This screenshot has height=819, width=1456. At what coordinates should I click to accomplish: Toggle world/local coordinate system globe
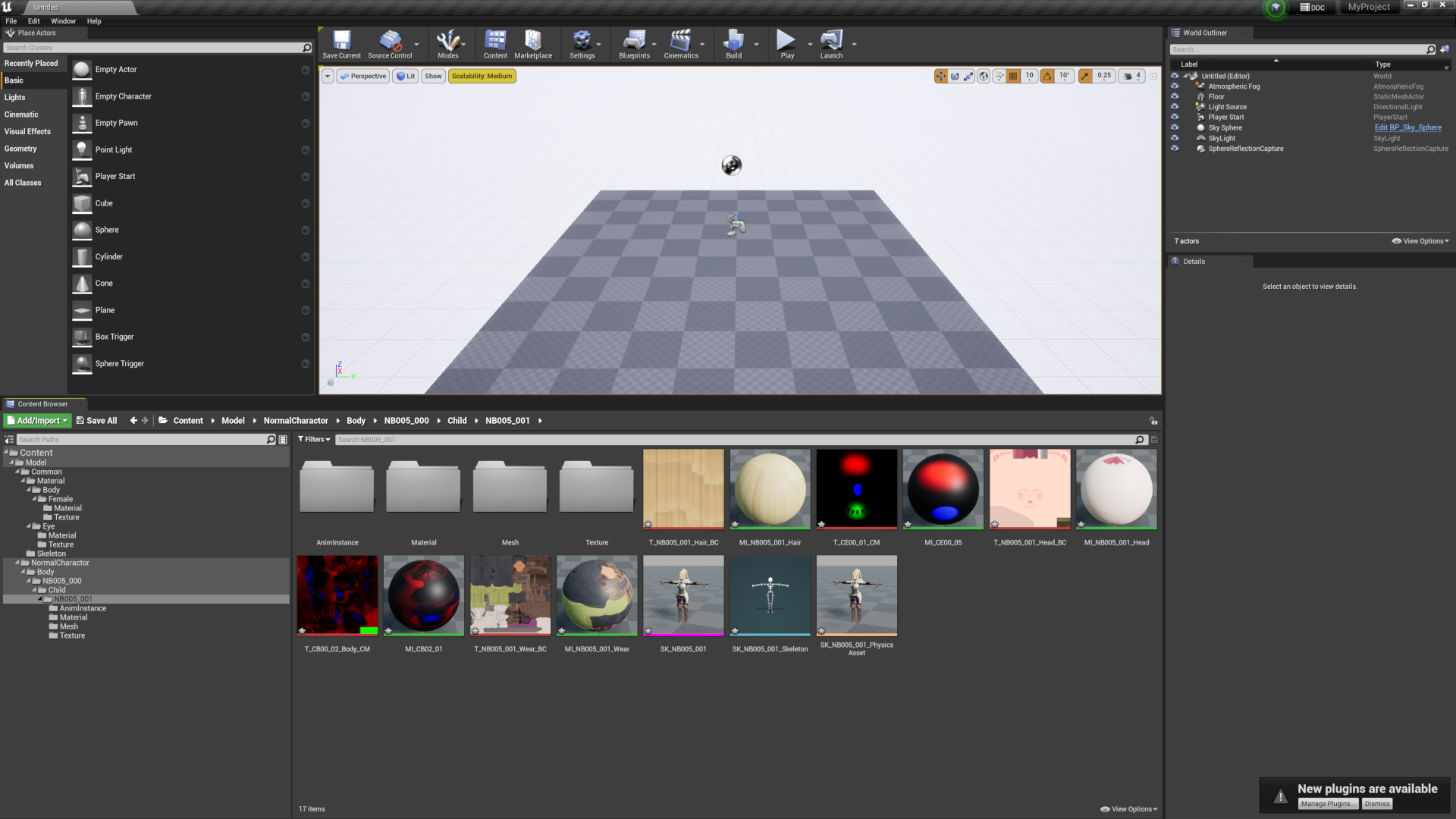click(984, 76)
